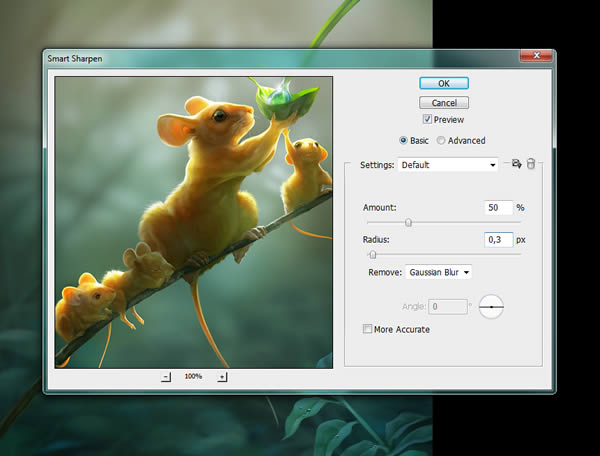Screen dimensions: 600x456
Task: Enable the More Accurate option
Action: [368, 329]
